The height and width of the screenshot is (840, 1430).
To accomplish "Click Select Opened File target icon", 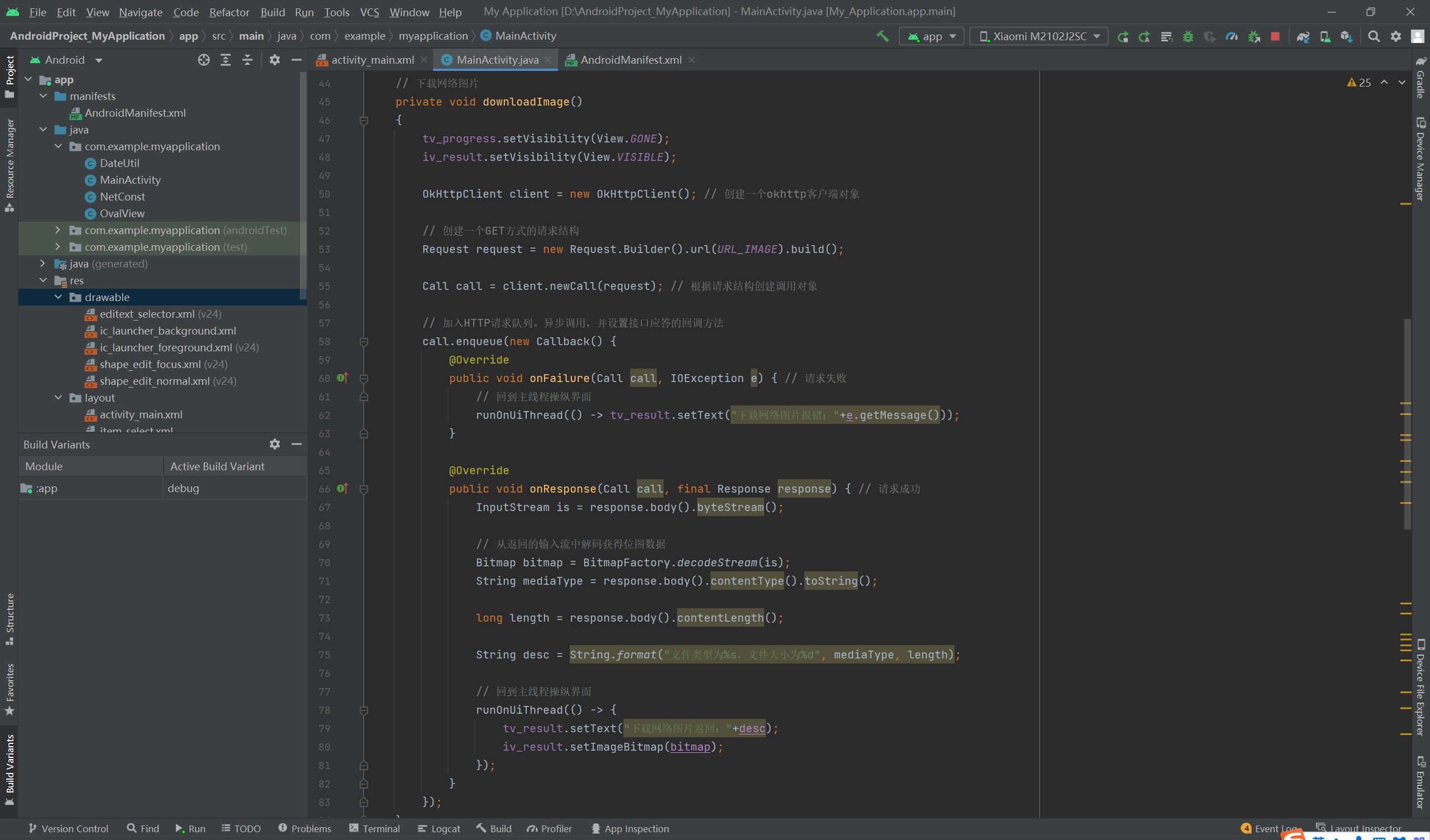I will pyautogui.click(x=204, y=60).
